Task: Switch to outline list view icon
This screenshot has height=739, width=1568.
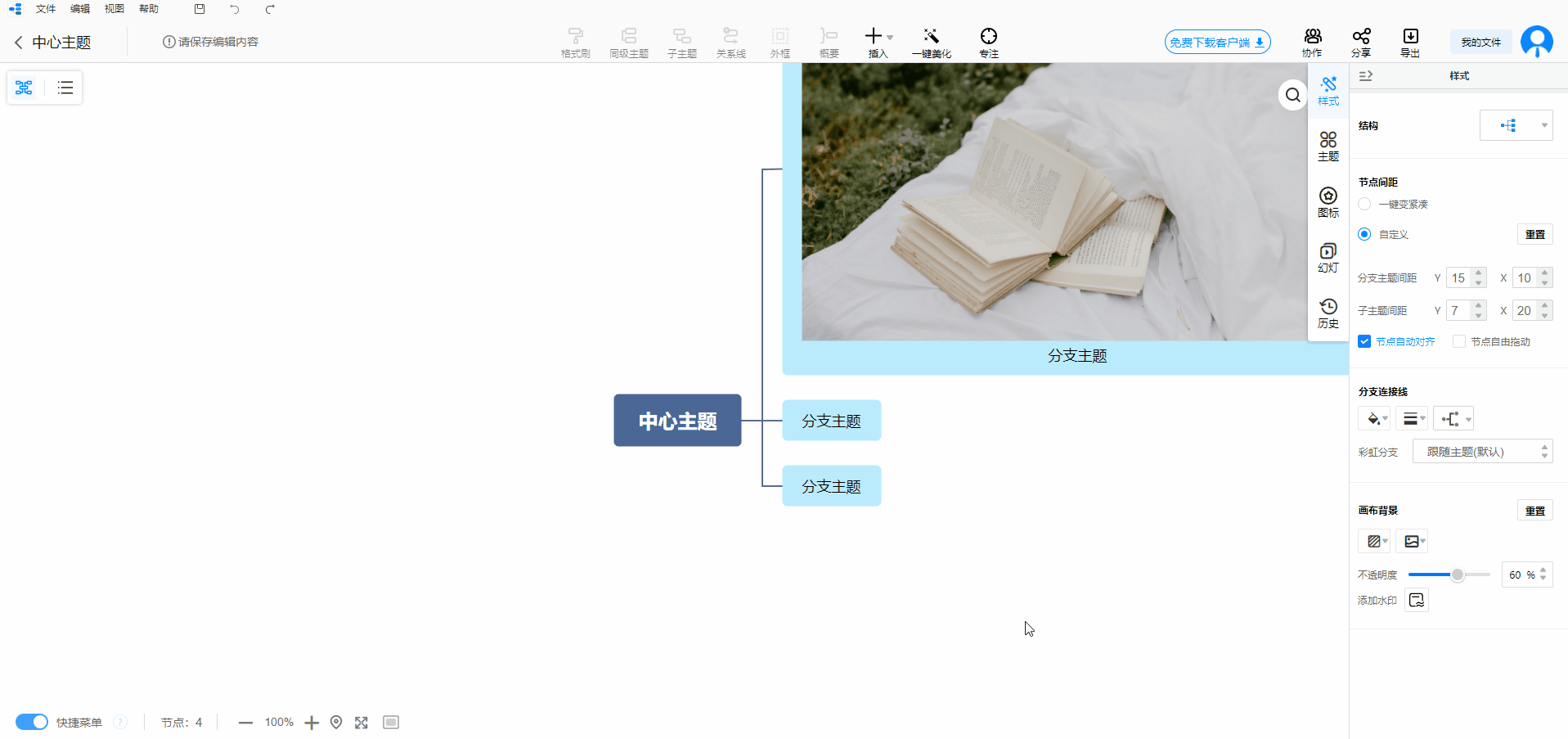Action: coord(65,88)
